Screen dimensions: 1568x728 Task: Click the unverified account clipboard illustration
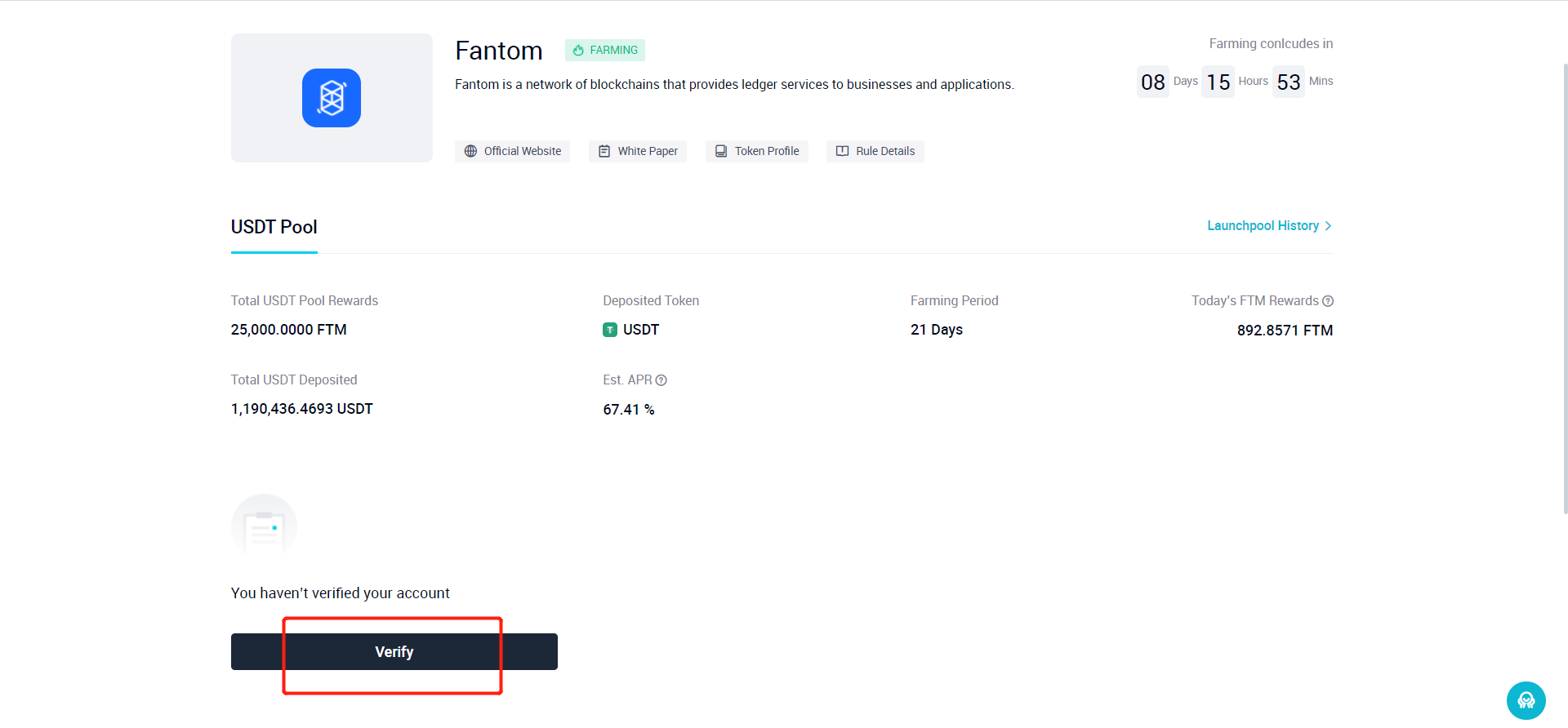click(264, 526)
